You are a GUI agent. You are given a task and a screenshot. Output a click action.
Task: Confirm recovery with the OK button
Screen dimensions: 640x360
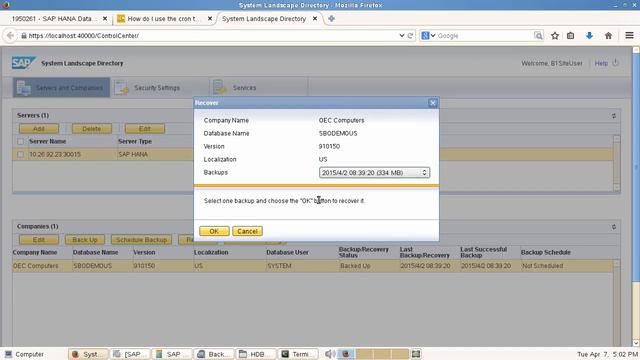point(214,231)
